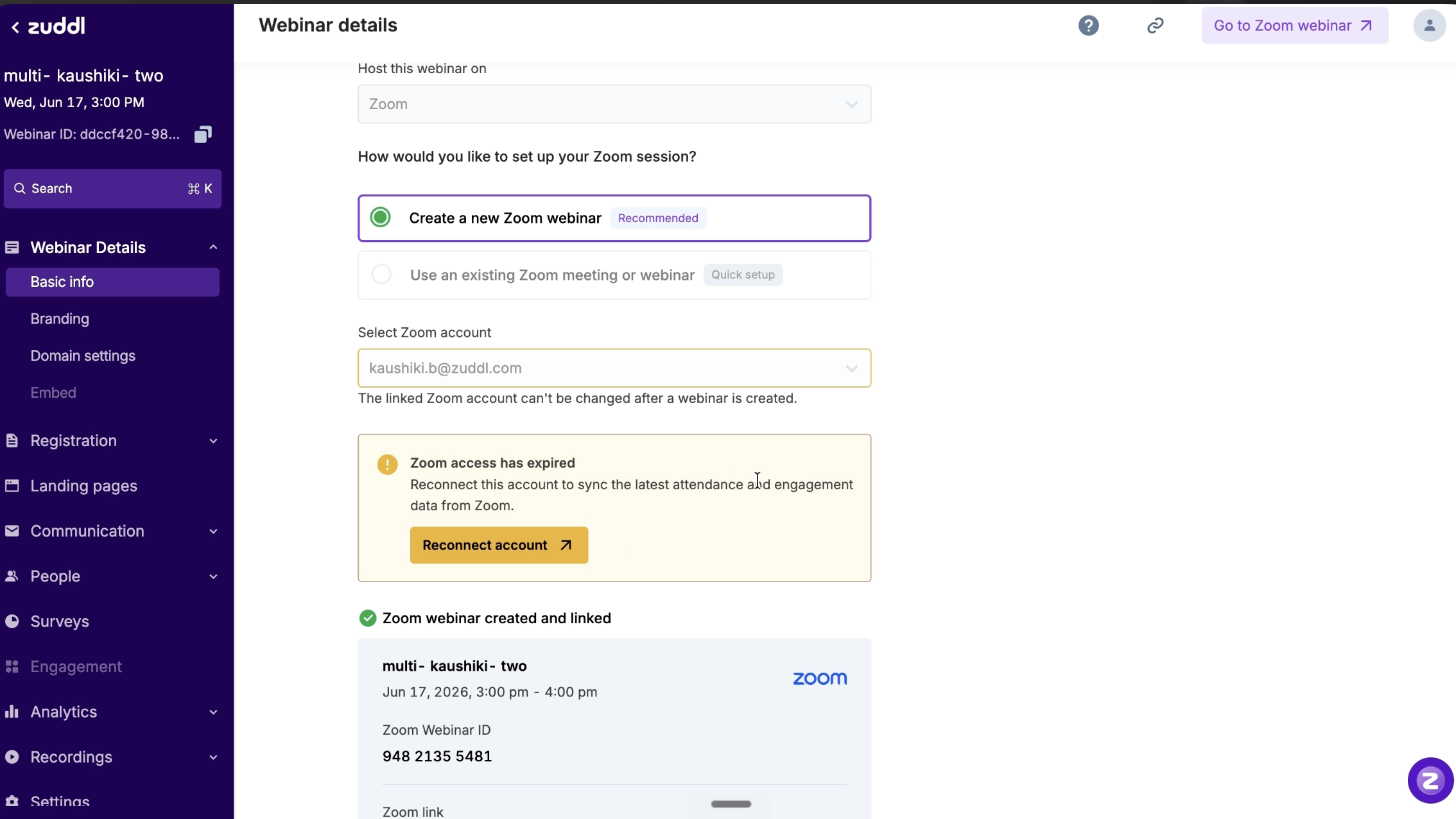1456x819 pixels.
Task: Open Domain settings
Action: (x=83, y=356)
